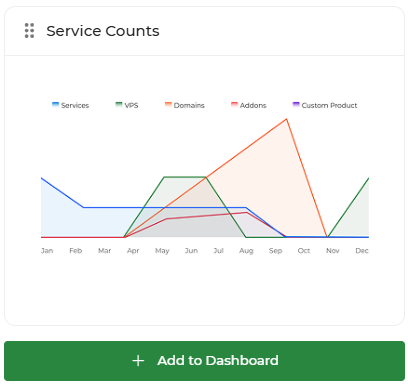Click the Aug axis label
Viewport: 408px width, 385px height.
coord(246,251)
